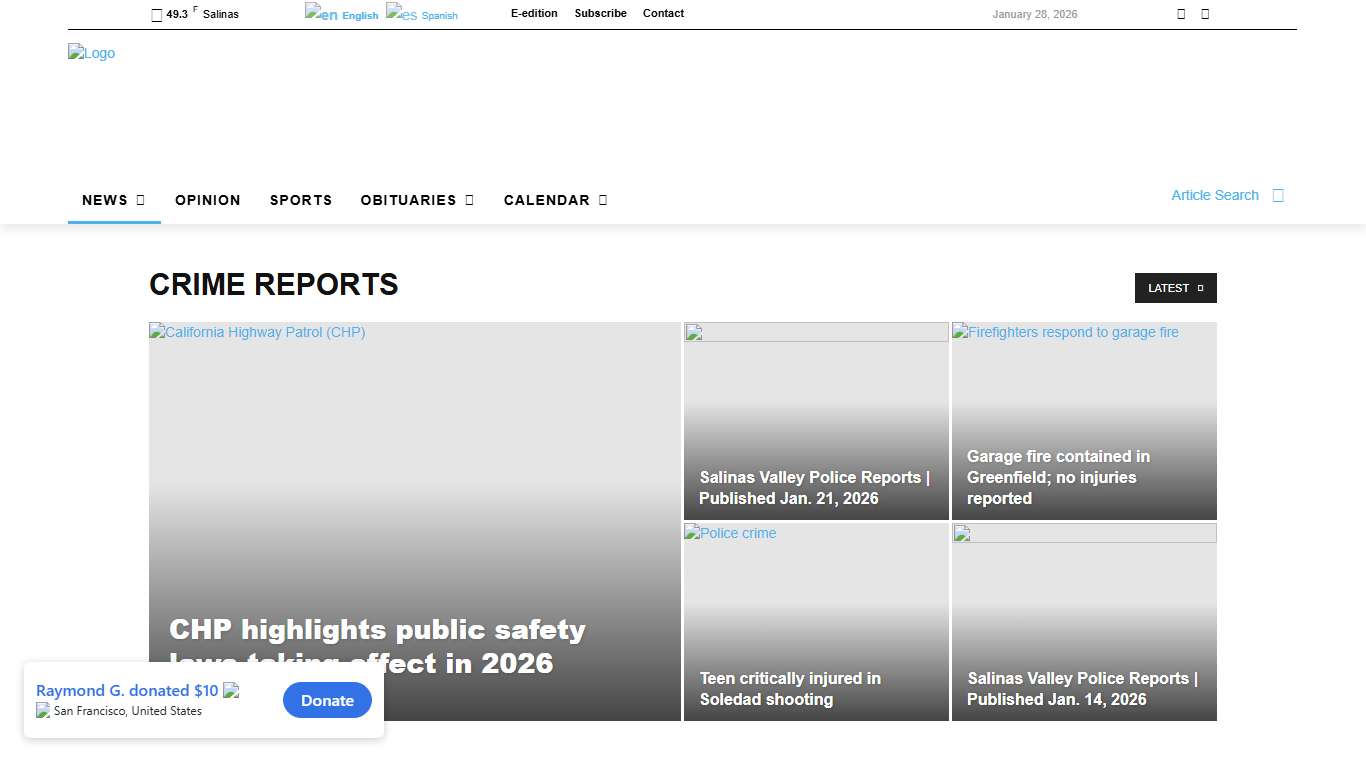Open the E-edition link
This screenshot has height=768, width=1366.
(x=534, y=14)
